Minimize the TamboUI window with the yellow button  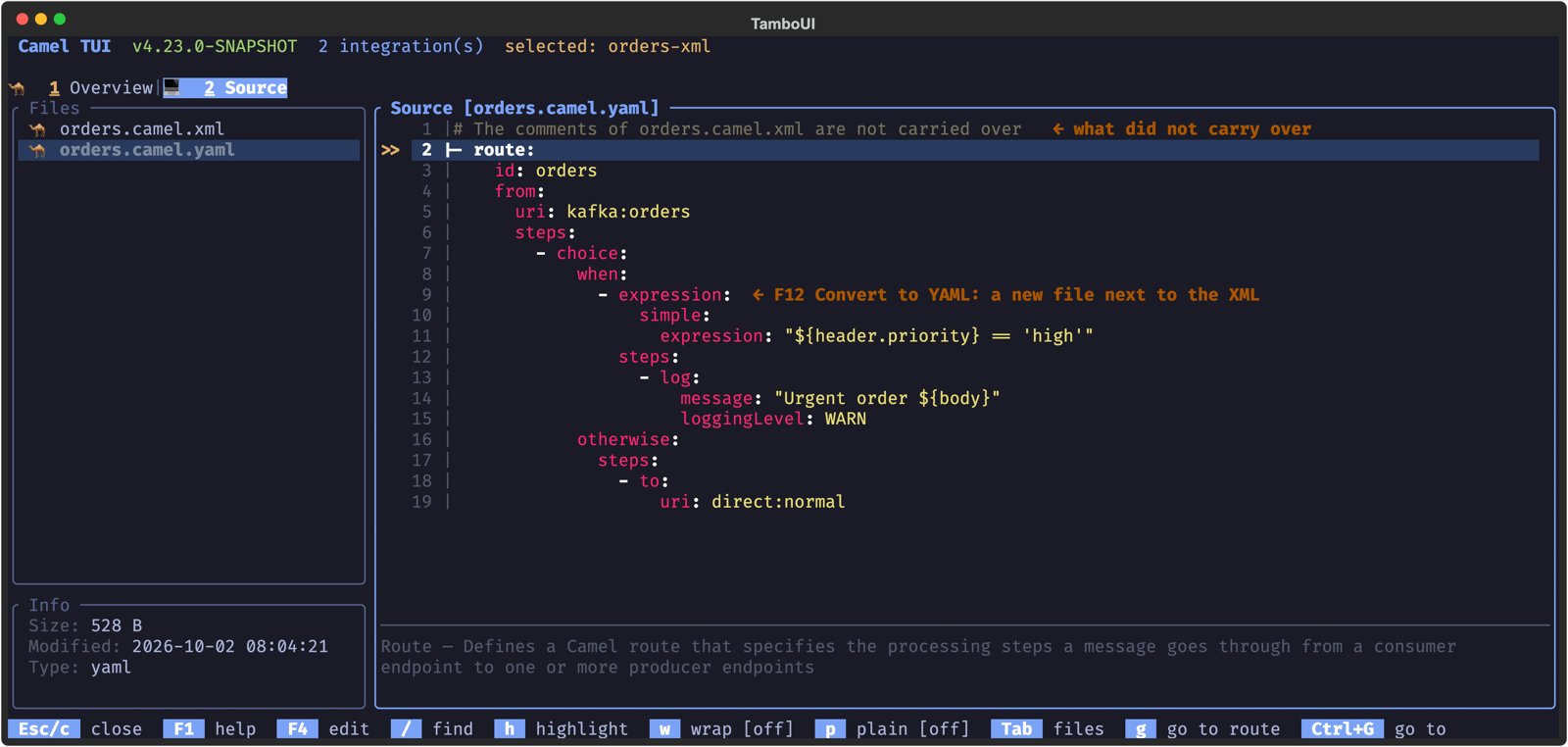[x=41, y=19]
